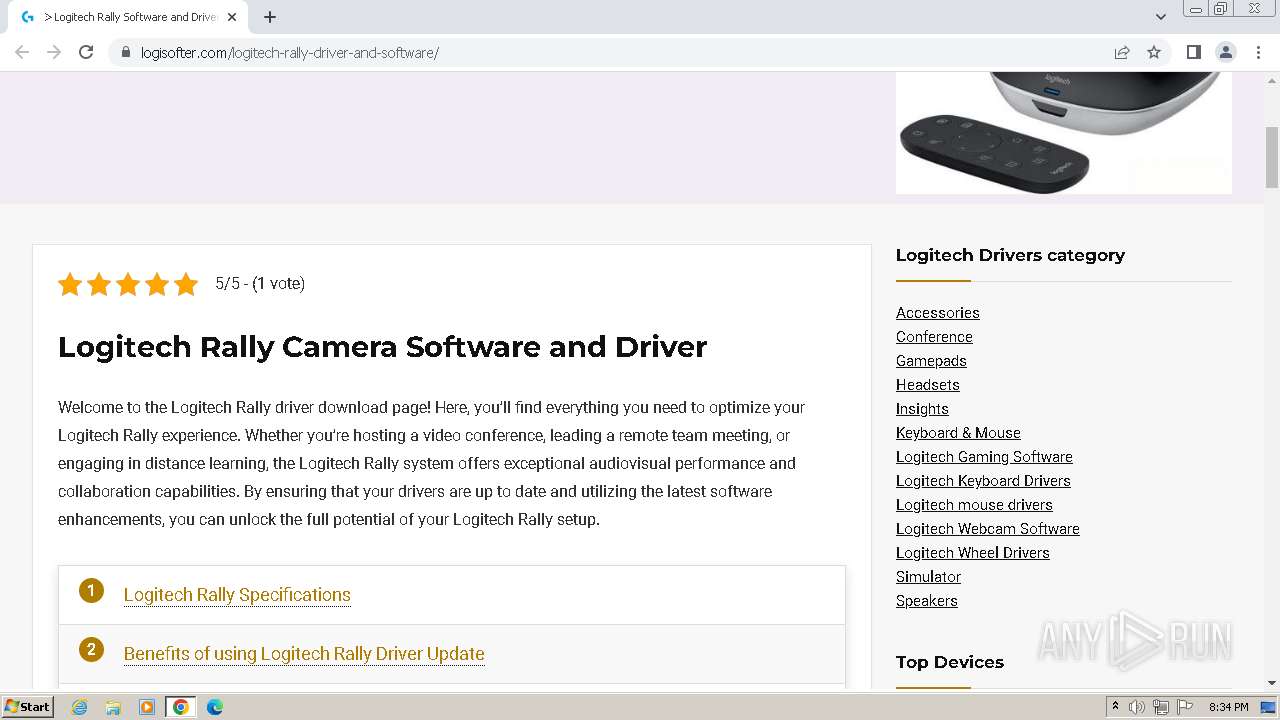Viewport: 1280px width, 720px height.
Task: Launch Internet Explorer from taskbar
Action: (79, 707)
